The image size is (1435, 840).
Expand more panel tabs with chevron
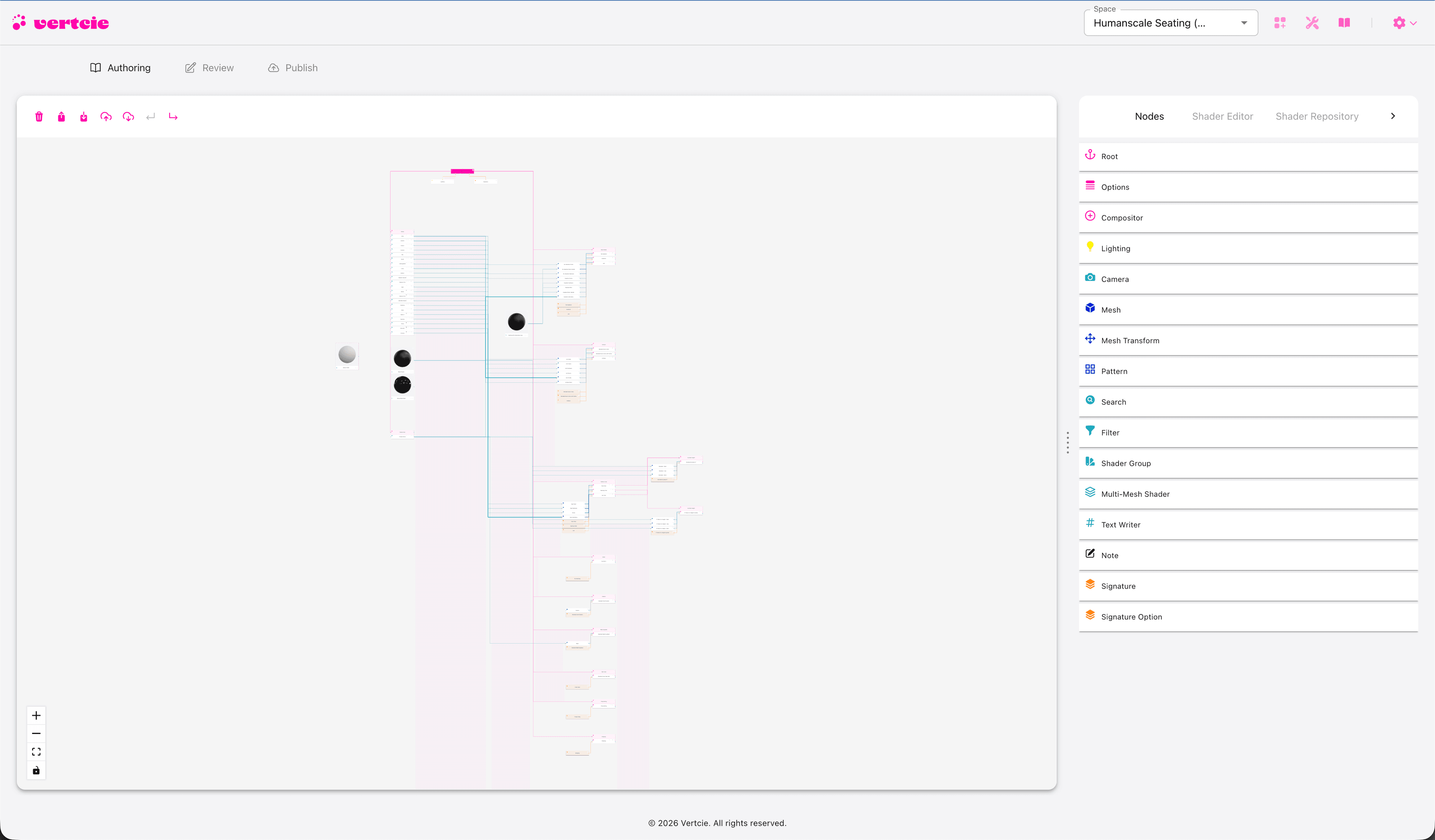click(x=1393, y=116)
